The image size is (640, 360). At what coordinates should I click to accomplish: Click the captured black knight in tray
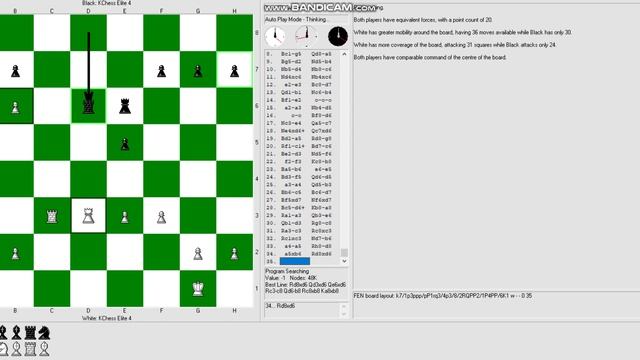(44, 333)
